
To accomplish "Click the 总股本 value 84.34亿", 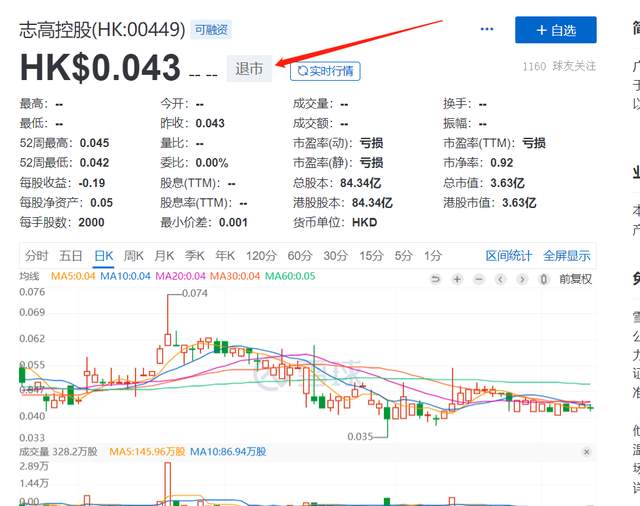I will (x=360, y=183).
